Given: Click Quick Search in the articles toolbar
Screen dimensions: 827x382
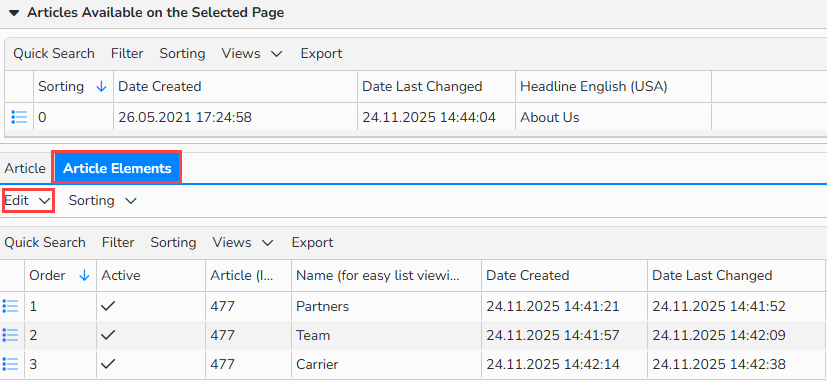Looking at the screenshot, I should (54, 54).
